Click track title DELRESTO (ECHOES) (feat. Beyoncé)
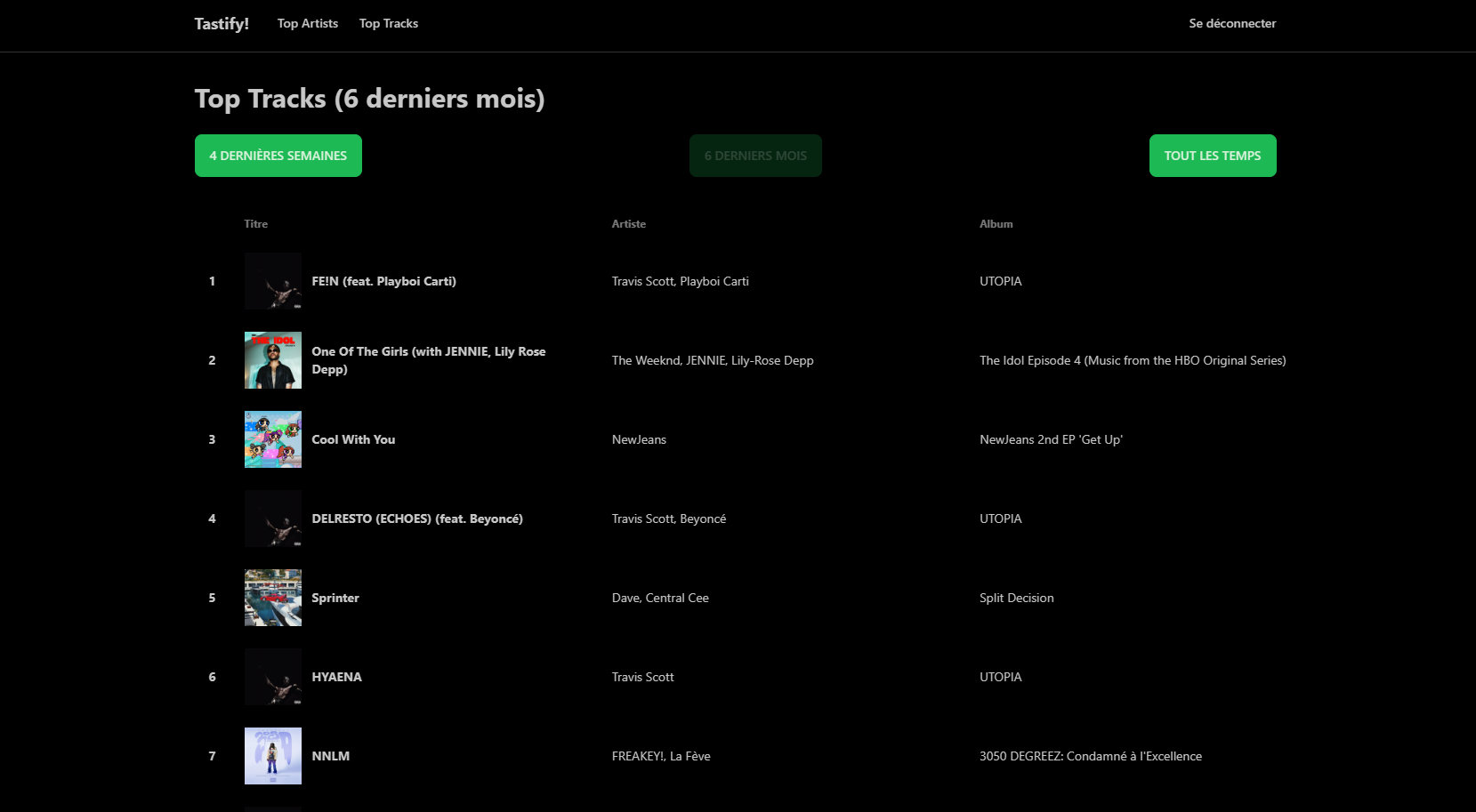 (x=417, y=519)
